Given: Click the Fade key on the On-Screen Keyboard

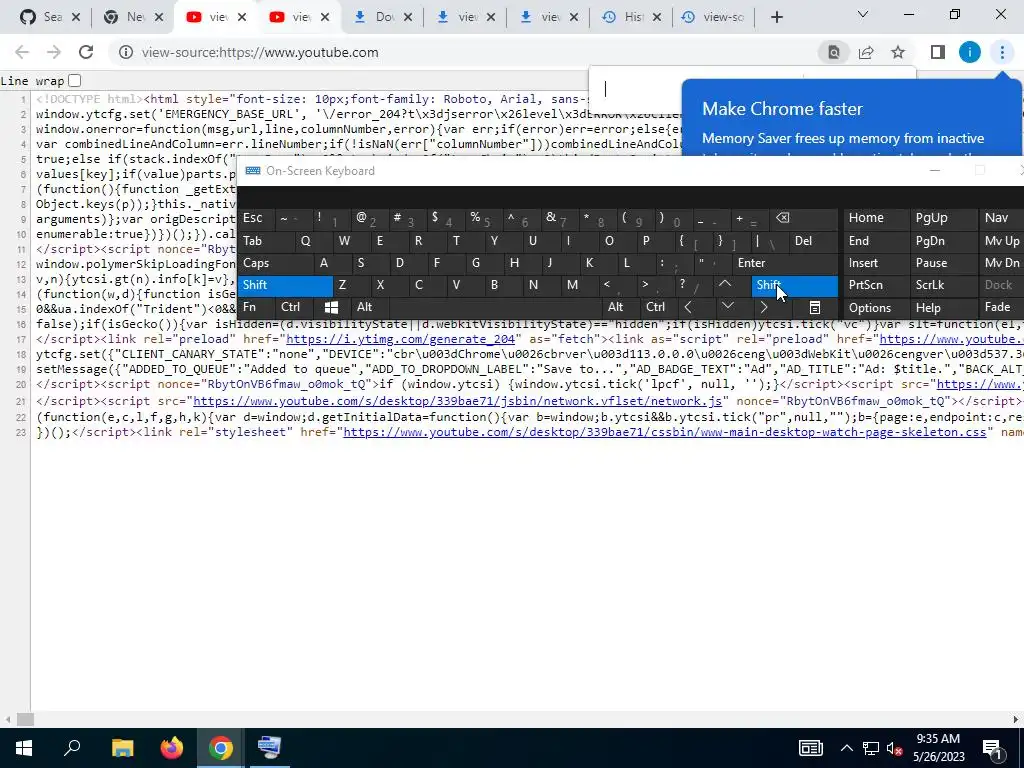Looking at the screenshot, I should [1001, 307].
